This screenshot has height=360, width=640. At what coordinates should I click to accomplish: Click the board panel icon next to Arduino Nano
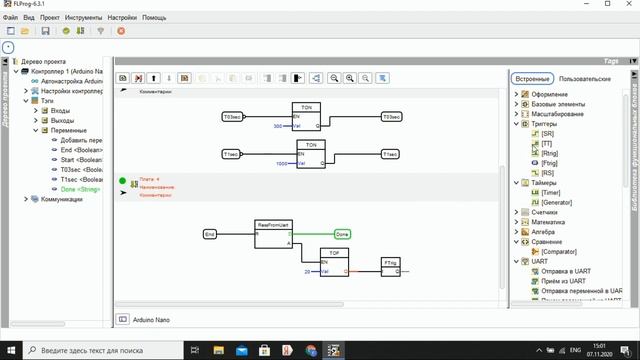[x=122, y=319]
